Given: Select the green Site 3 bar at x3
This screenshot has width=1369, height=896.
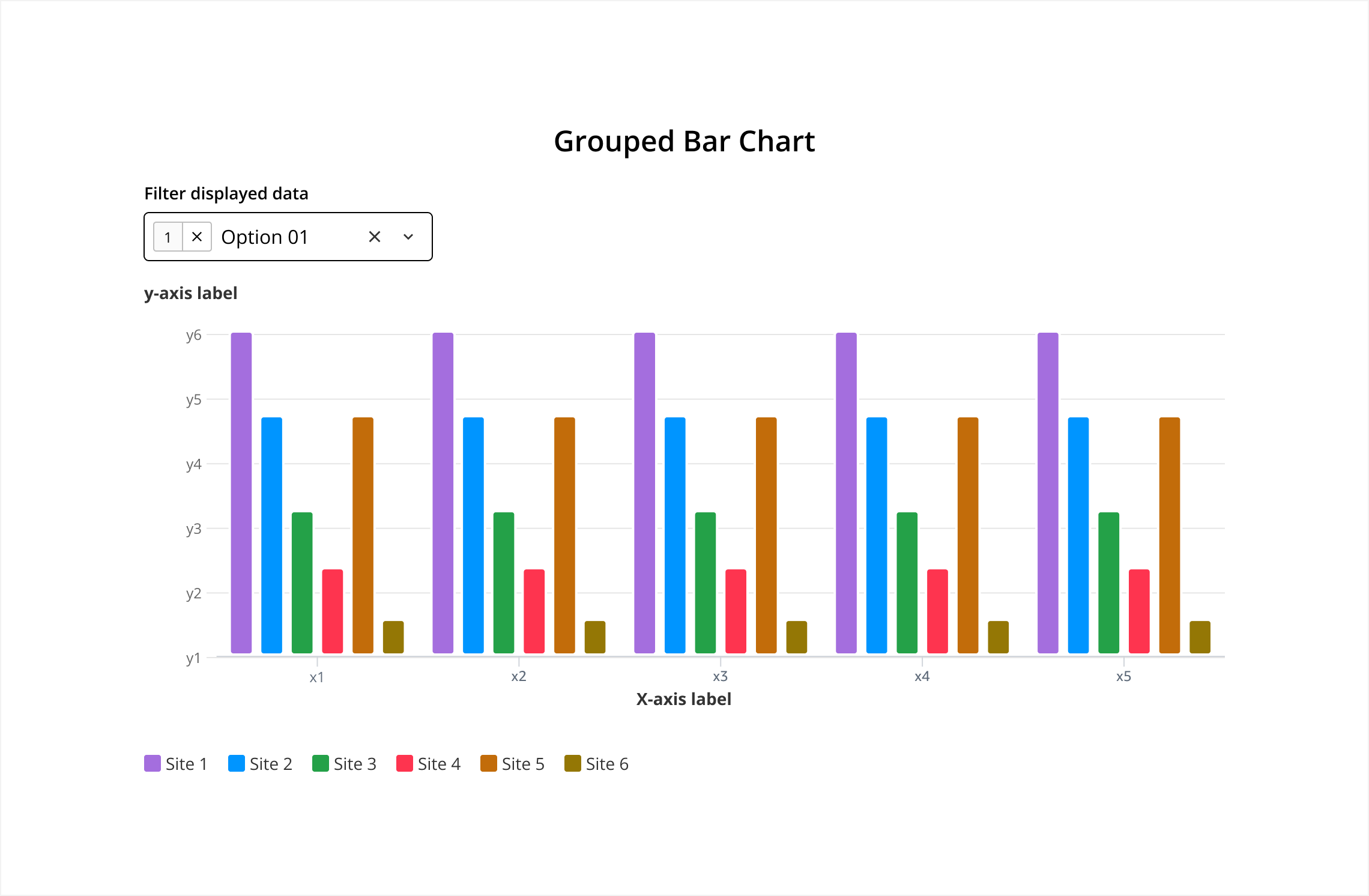Looking at the screenshot, I should coord(706,583).
